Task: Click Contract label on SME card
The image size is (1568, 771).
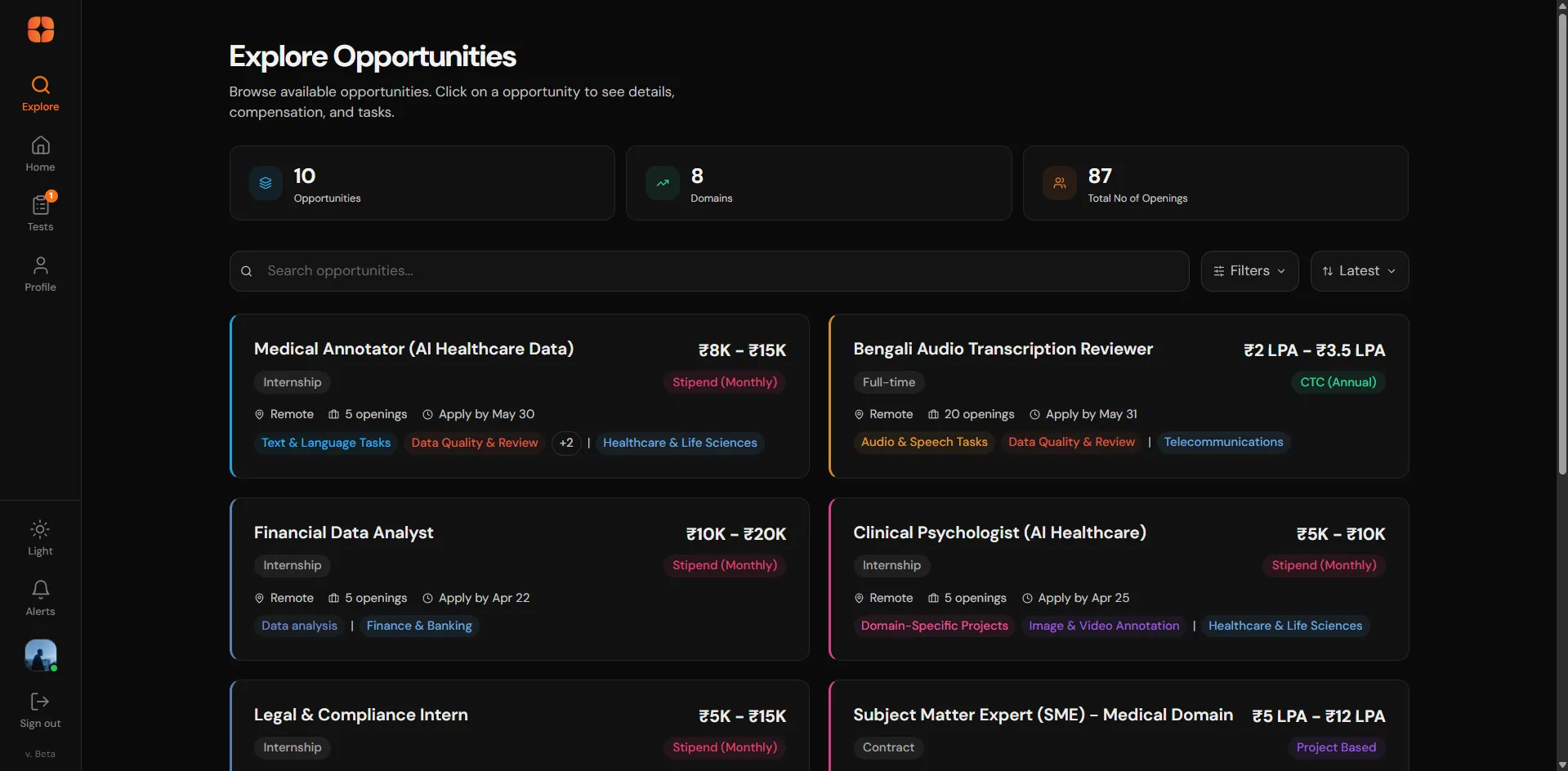Action: click(x=888, y=747)
